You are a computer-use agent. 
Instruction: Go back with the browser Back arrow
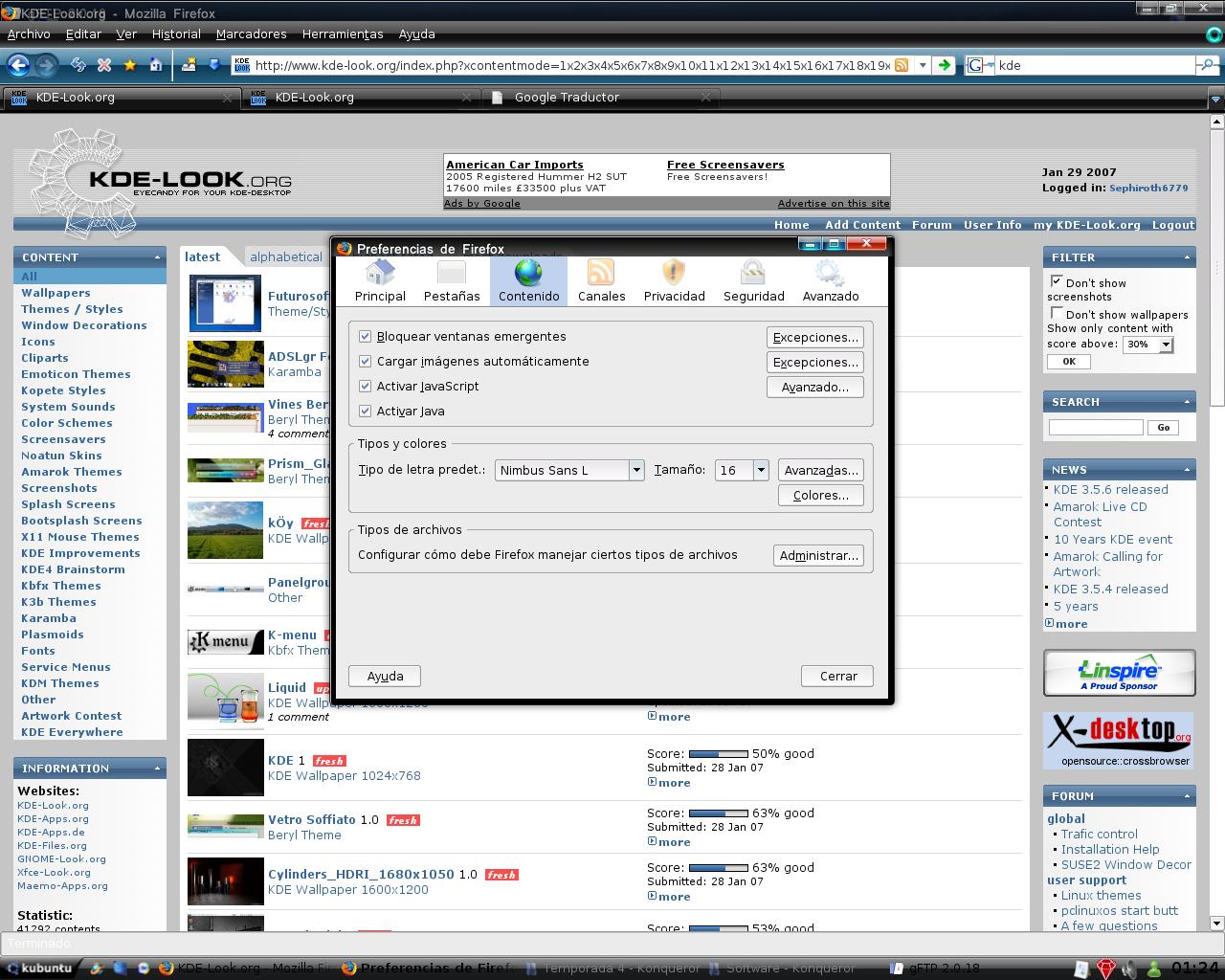point(18,65)
